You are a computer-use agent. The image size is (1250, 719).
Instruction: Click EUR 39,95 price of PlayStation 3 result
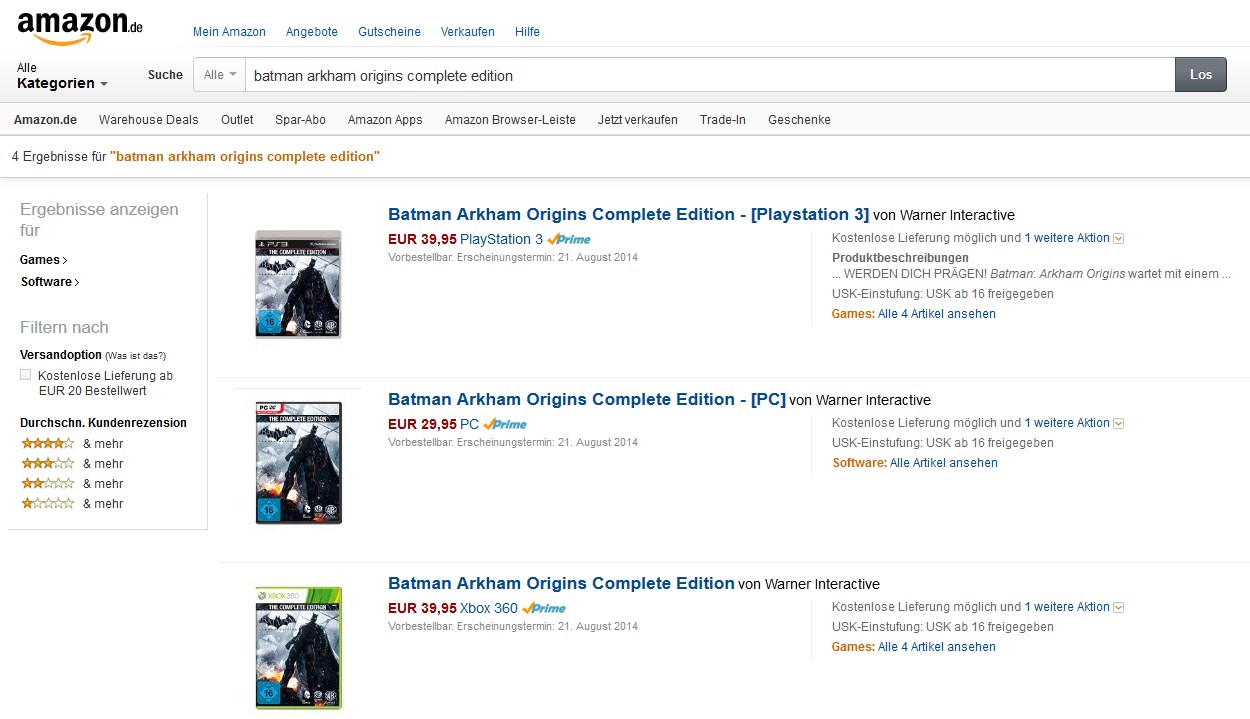422,239
